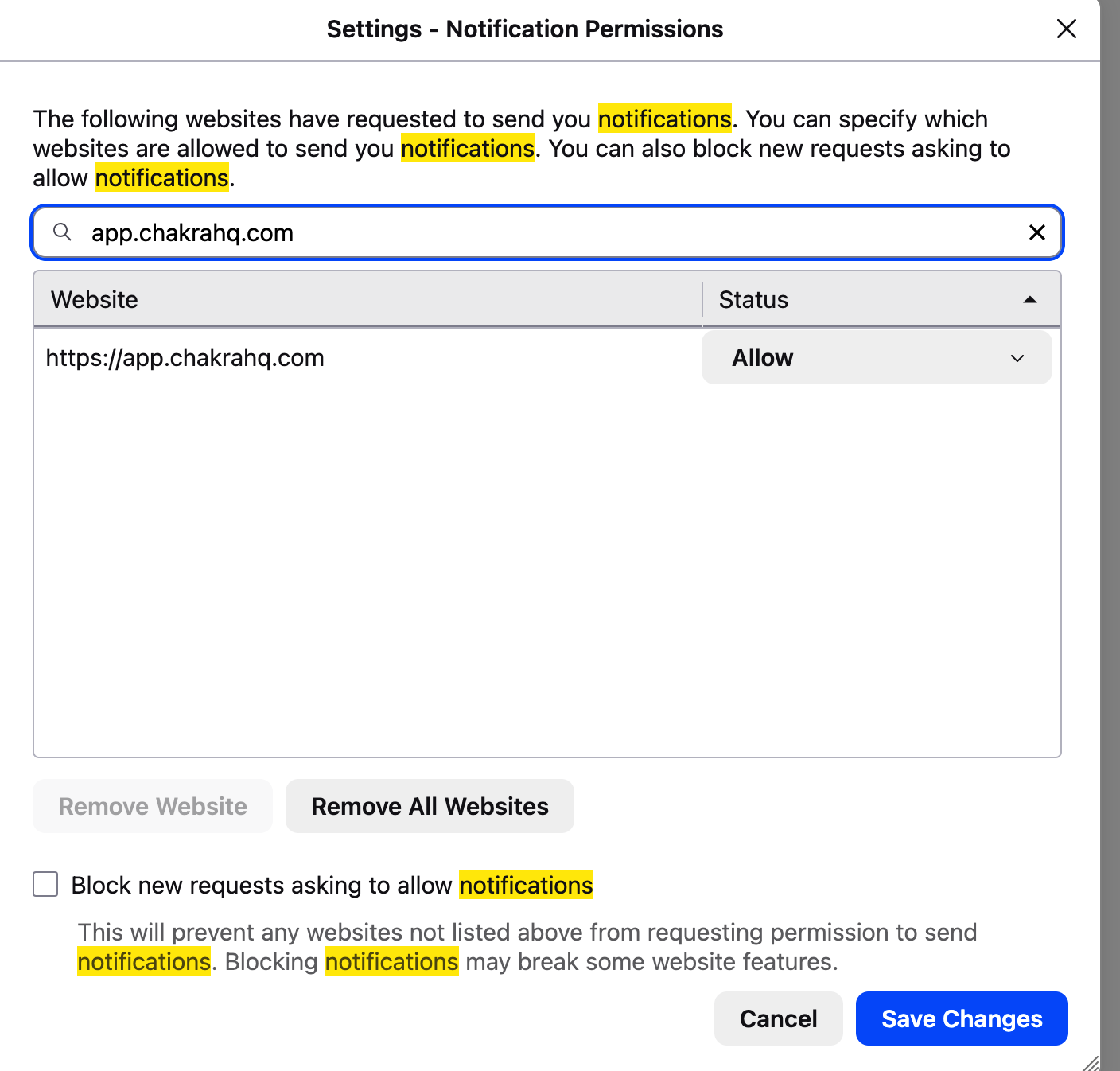Sort the list by Status column header
The width and height of the screenshot is (1120, 1071).
(859, 300)
